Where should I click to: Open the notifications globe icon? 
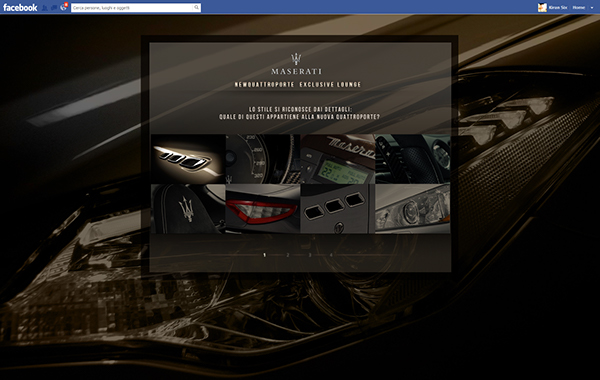(64, 7)
